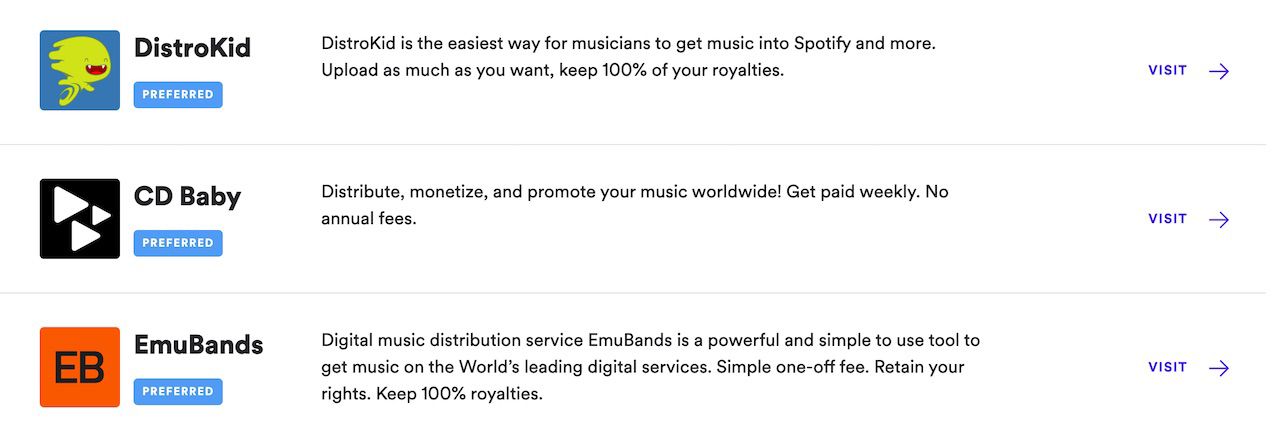The image size is (1280, 442).
Task: Click the arrow icon next to DistroKid's Visit
Action: [x=1218, y=71]
